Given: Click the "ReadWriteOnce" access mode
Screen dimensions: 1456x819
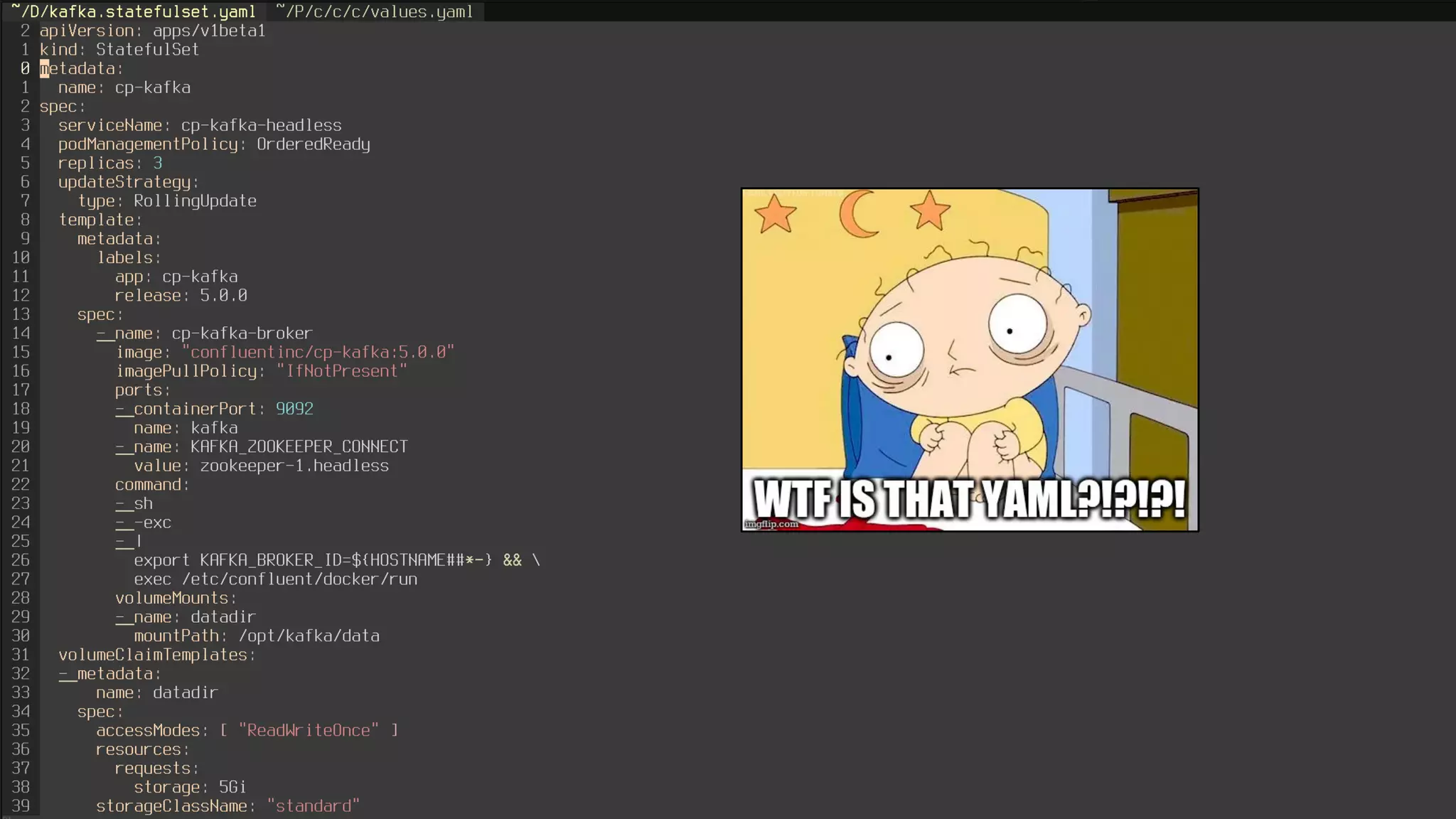Looking at the screenshot, I should [309, 731].
